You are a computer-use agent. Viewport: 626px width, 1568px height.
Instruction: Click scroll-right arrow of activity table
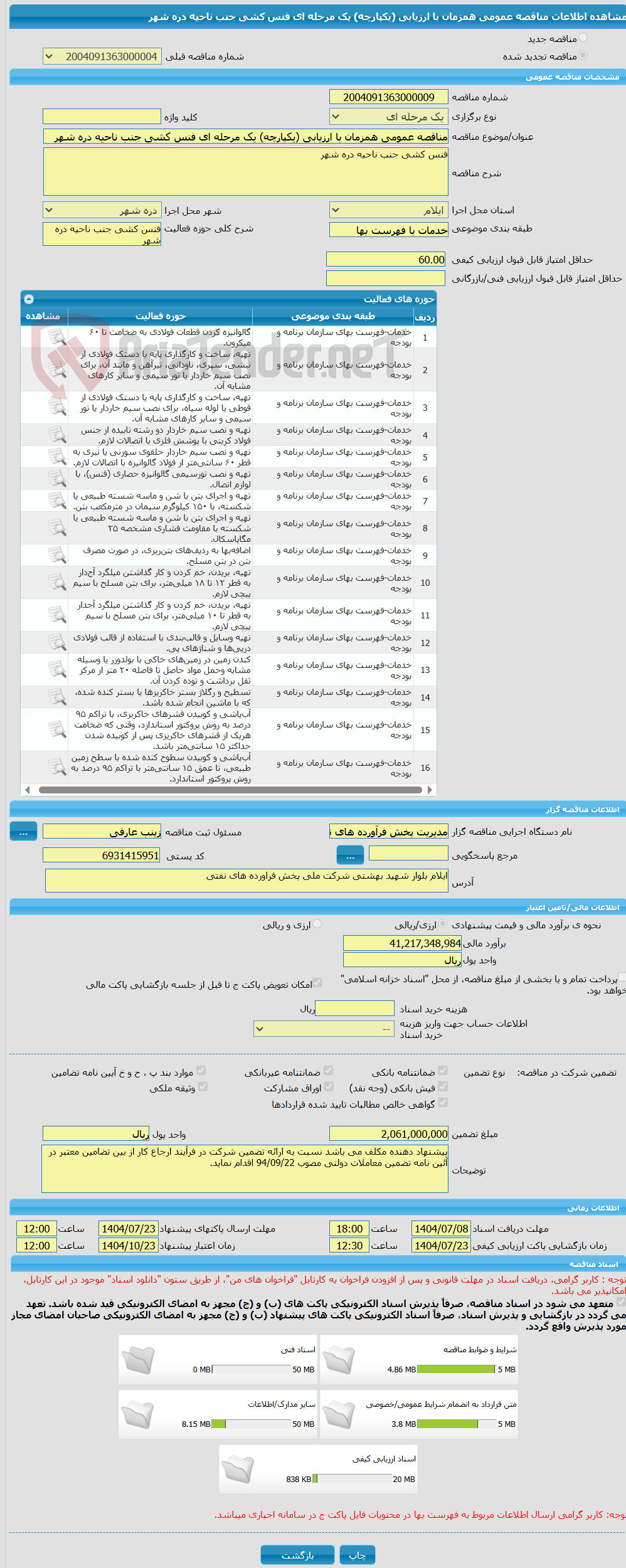430,790
